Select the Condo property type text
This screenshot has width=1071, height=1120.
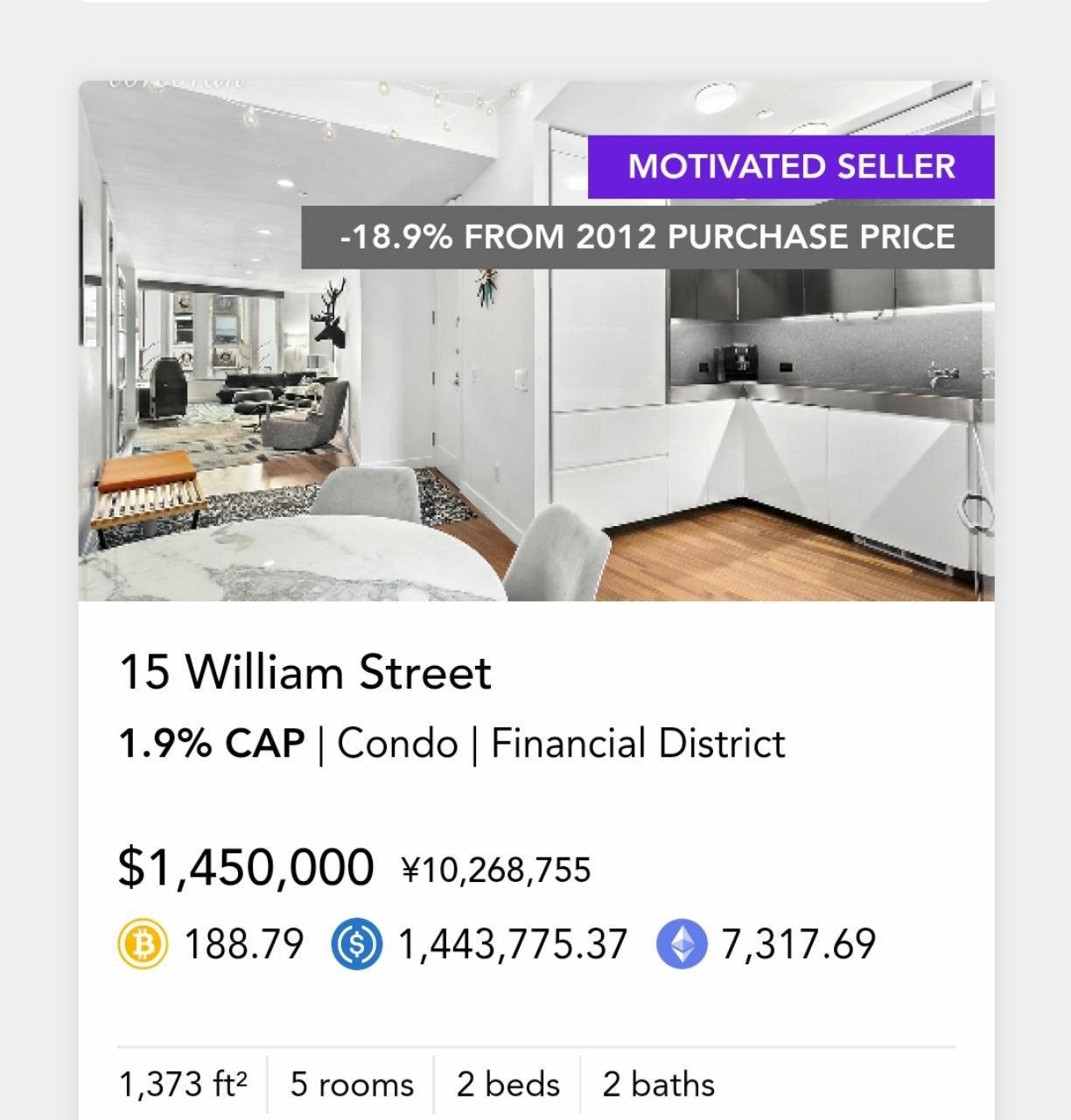click(397, 744)
